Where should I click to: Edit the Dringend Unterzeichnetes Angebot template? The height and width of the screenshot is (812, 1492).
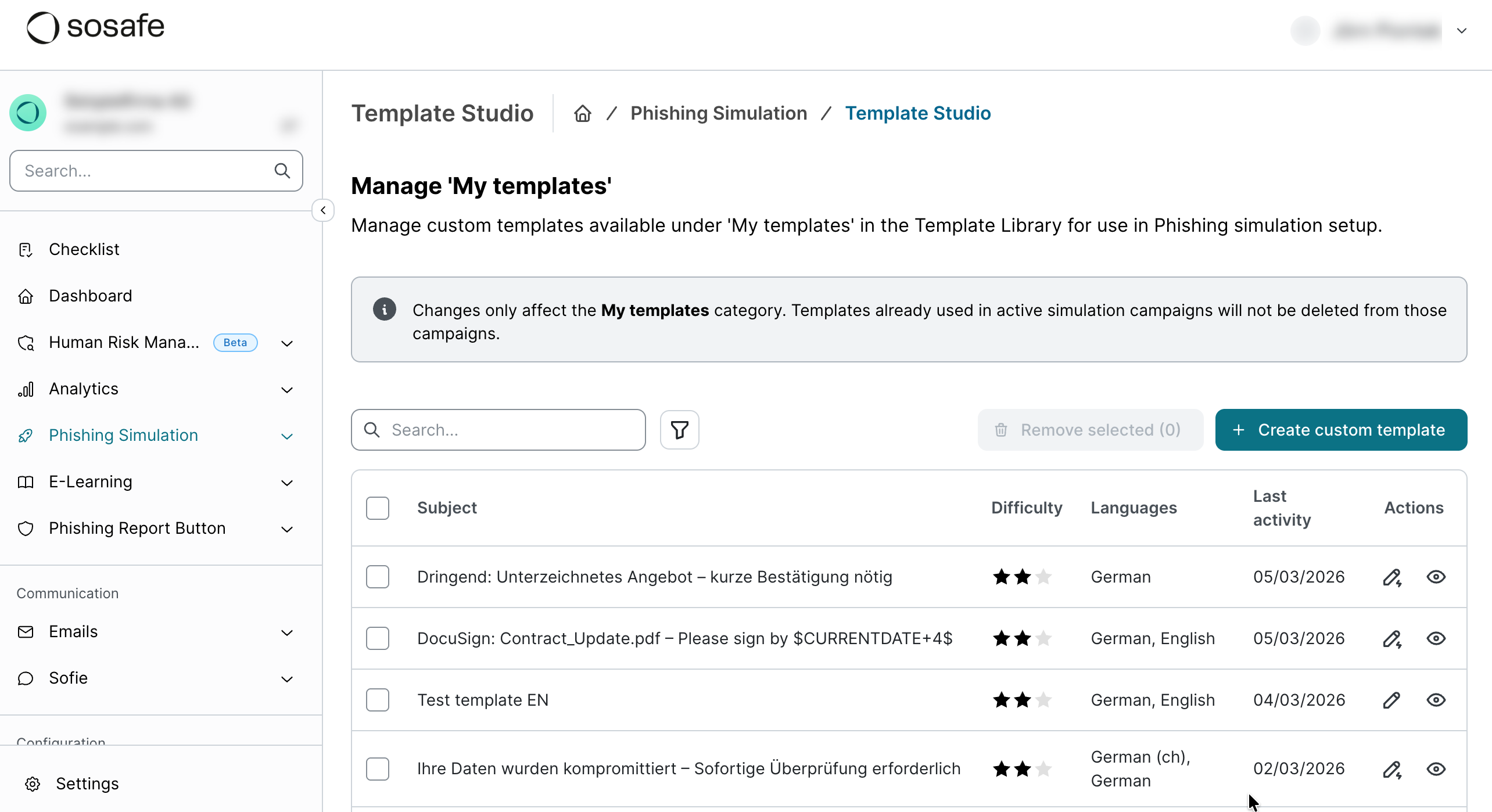click(1391, 577)
